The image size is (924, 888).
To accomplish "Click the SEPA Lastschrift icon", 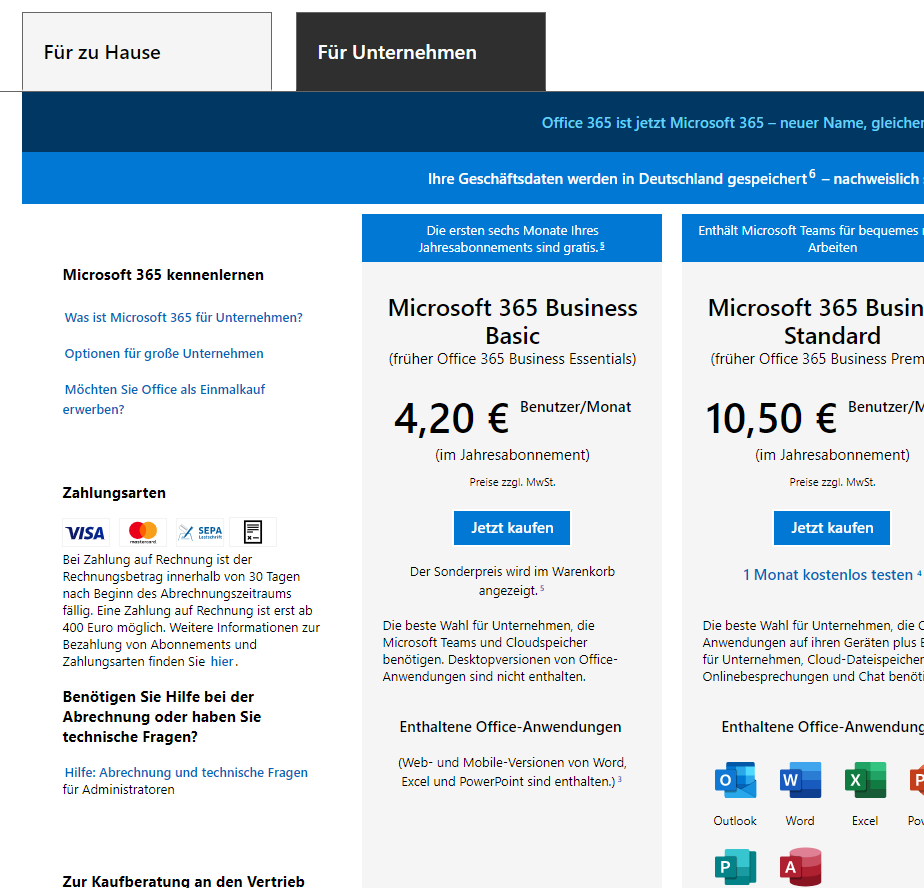I will click(200, 533).
